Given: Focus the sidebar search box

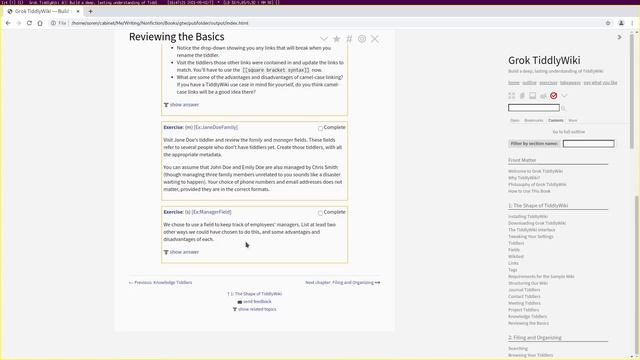Looking at the screenshot, I should (x=534, y=108).
